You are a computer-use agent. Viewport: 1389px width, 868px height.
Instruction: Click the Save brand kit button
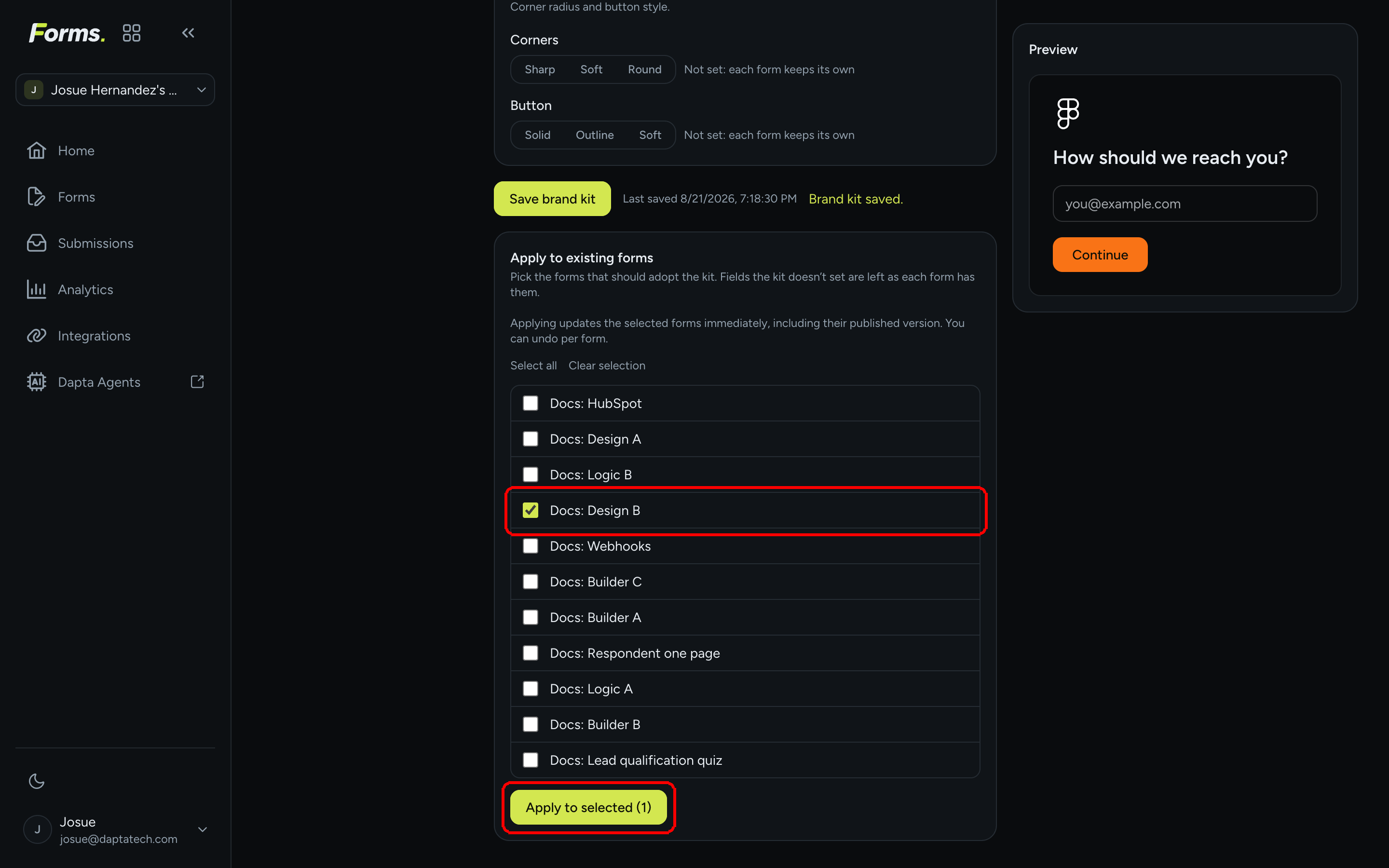click(x=552, y=199)
